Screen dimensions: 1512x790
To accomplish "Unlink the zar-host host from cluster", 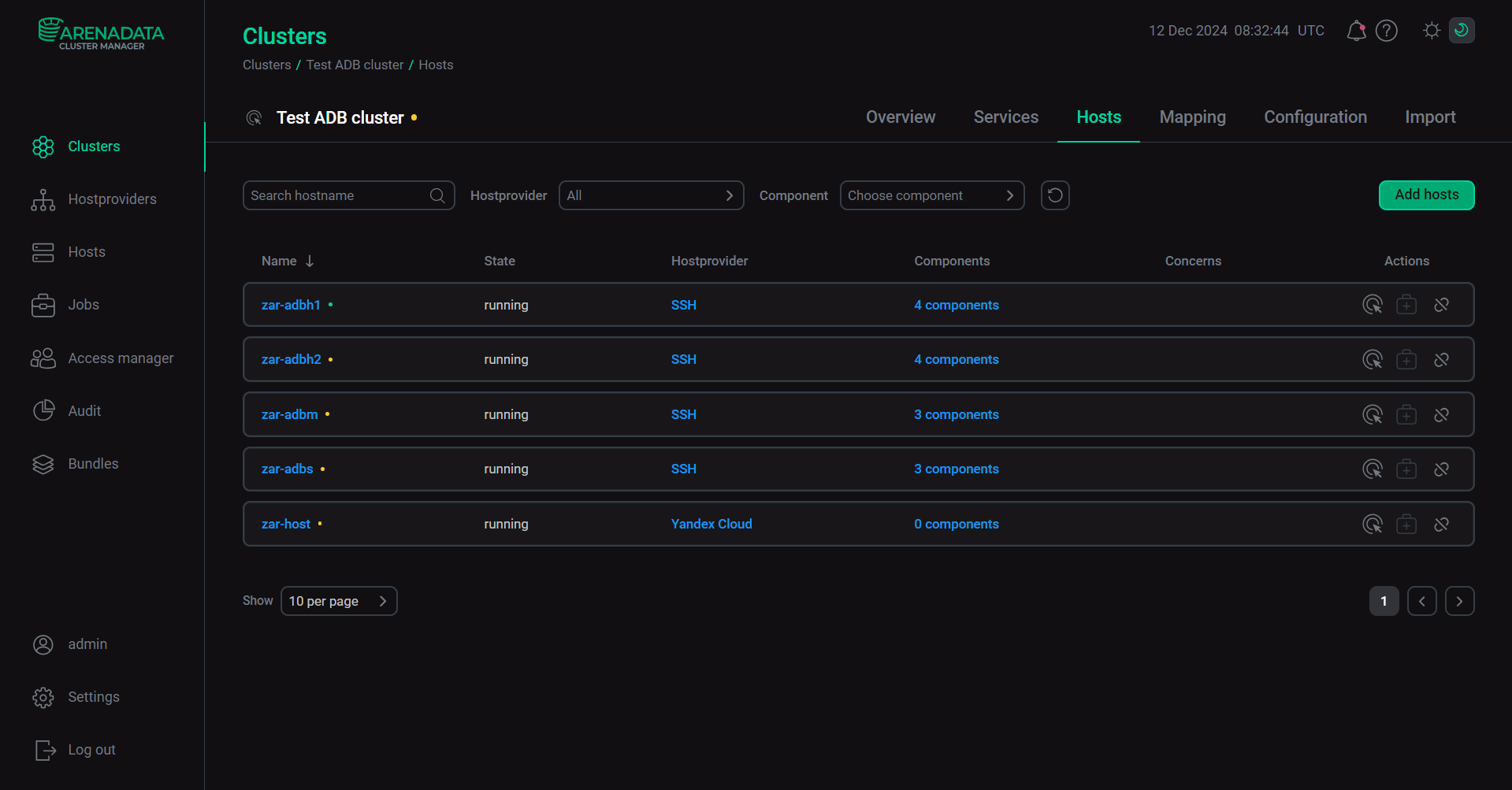I will click(x=1441, y=525).
